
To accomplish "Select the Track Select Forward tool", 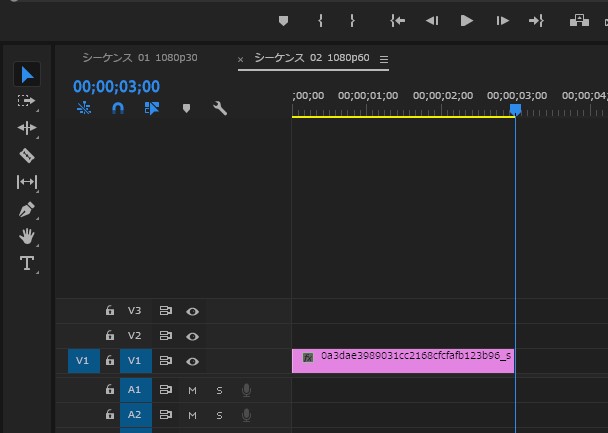I will point(27,101).
